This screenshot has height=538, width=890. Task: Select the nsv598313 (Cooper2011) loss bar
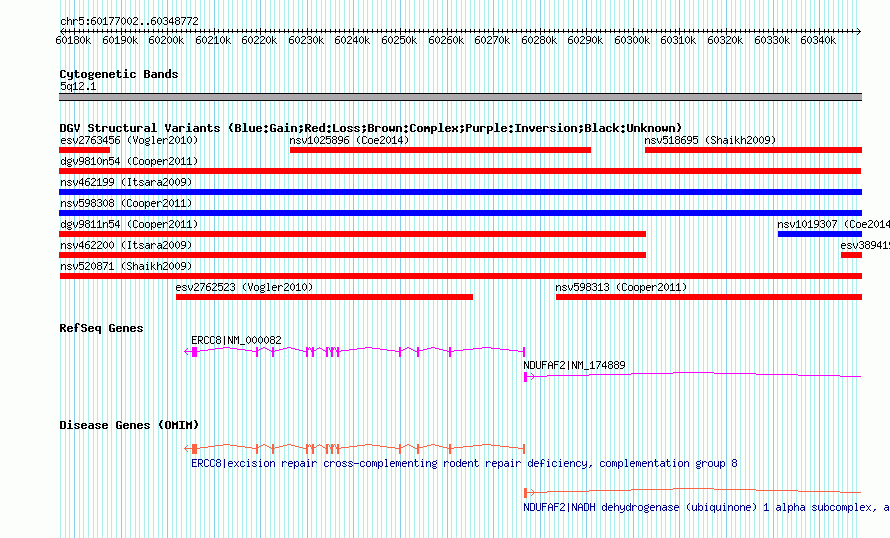[x=709, y=297]
